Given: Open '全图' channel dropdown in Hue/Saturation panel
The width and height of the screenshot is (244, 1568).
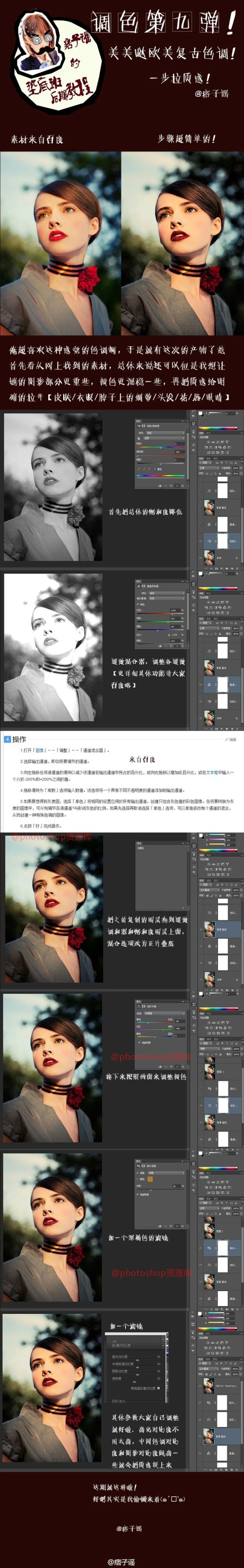Looking at the screenshot, I should click(164, 438).
